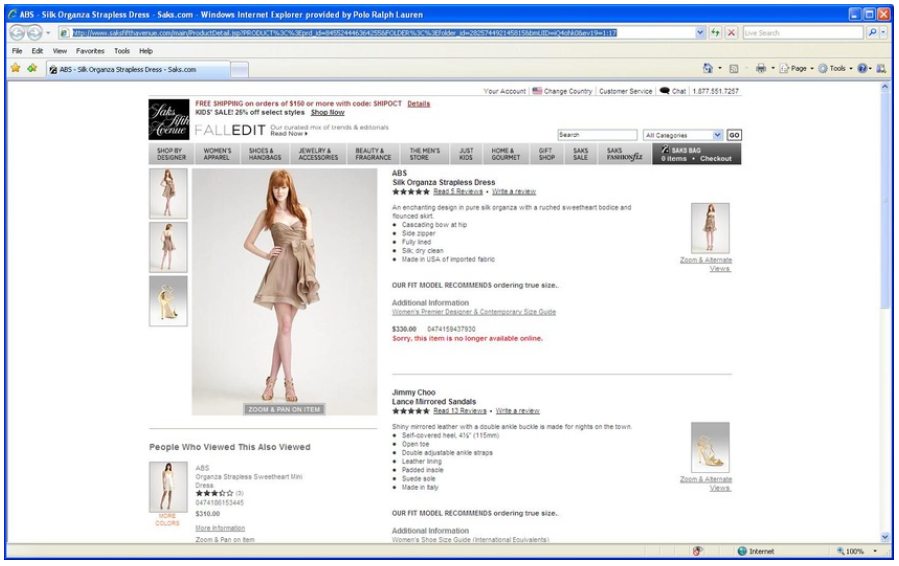Click the empty new tab button
The height and width of the screenshot is (566, 899).
(x=239, y=70)
